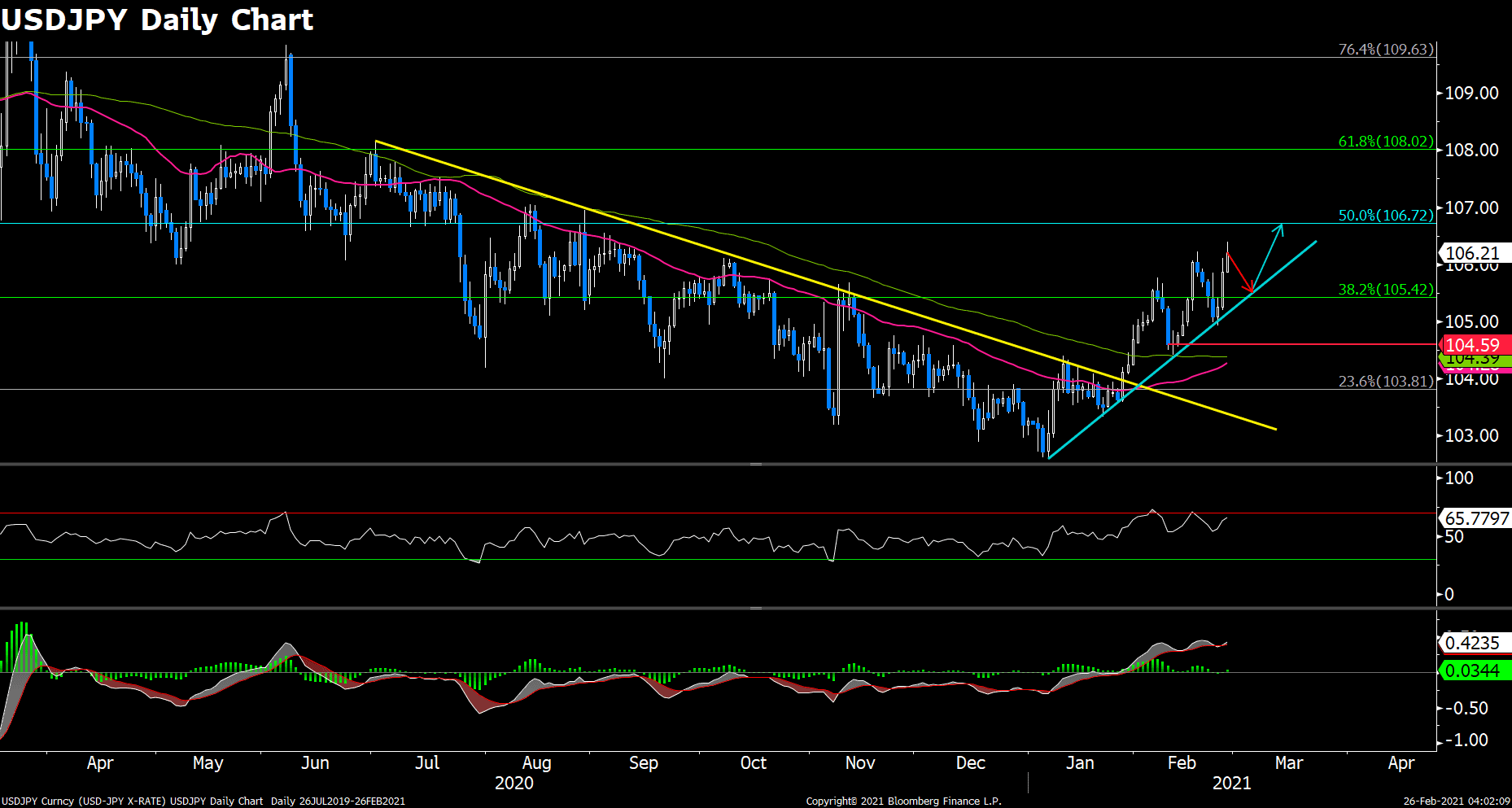Click the 108.00 price axis label

pos(1471,150)
